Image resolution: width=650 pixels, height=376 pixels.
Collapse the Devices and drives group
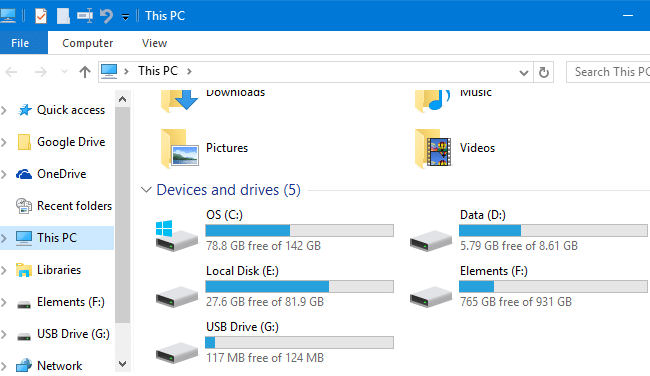146,190
